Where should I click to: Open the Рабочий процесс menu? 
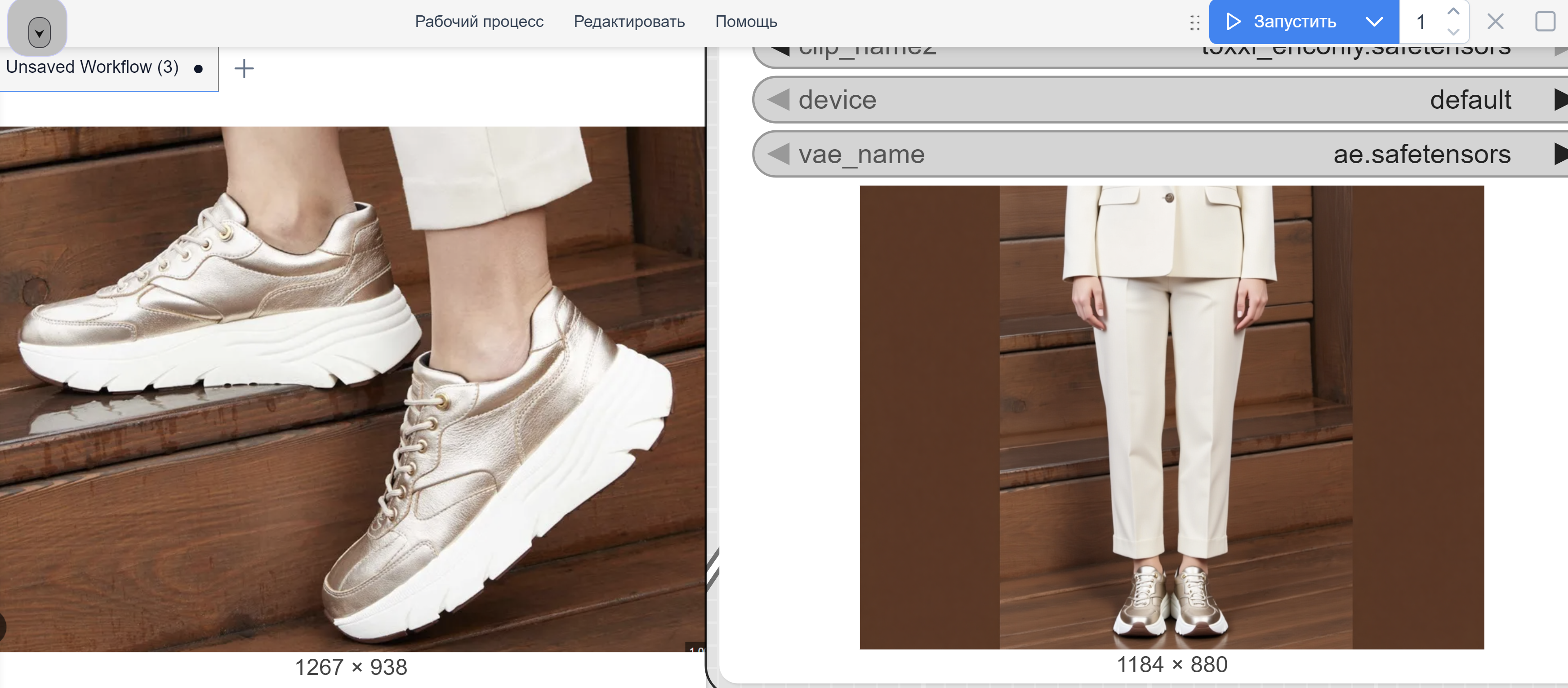[x=479, y=22]
